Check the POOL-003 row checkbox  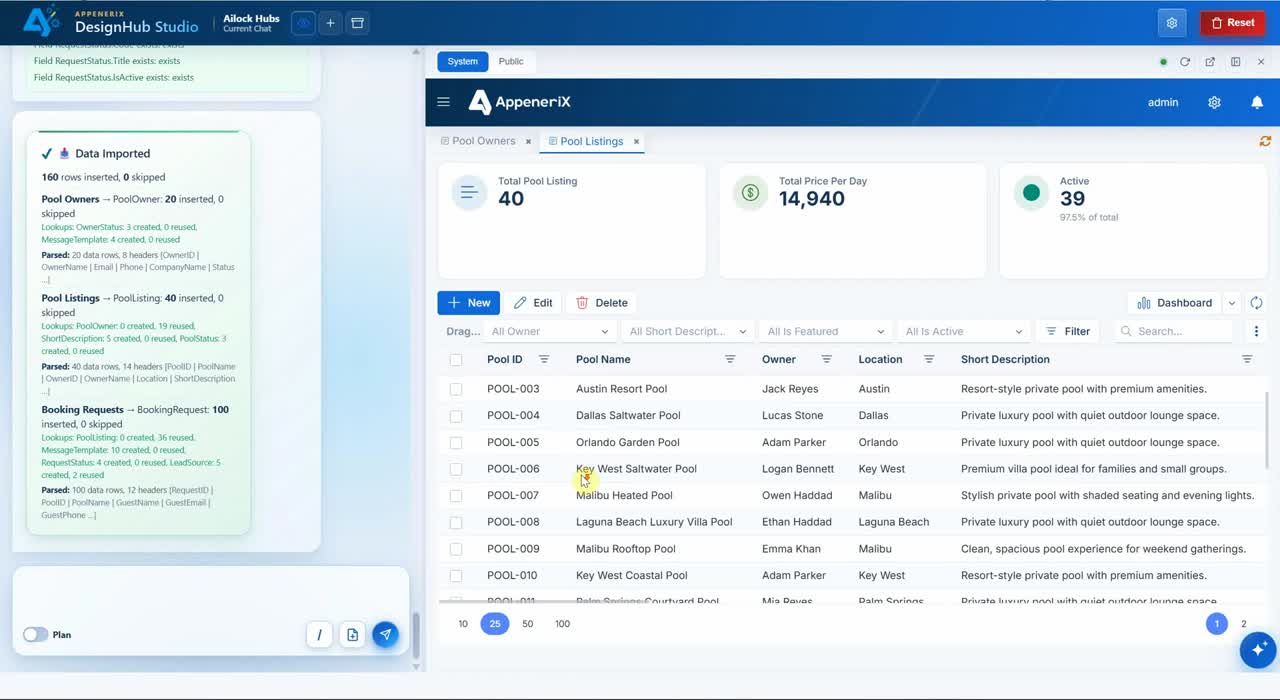coord(456,389)
